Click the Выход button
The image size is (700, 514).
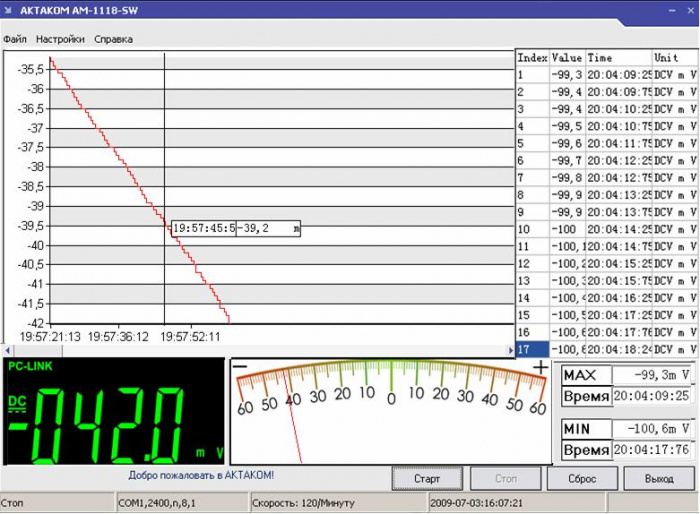click(x=659, y=479)
